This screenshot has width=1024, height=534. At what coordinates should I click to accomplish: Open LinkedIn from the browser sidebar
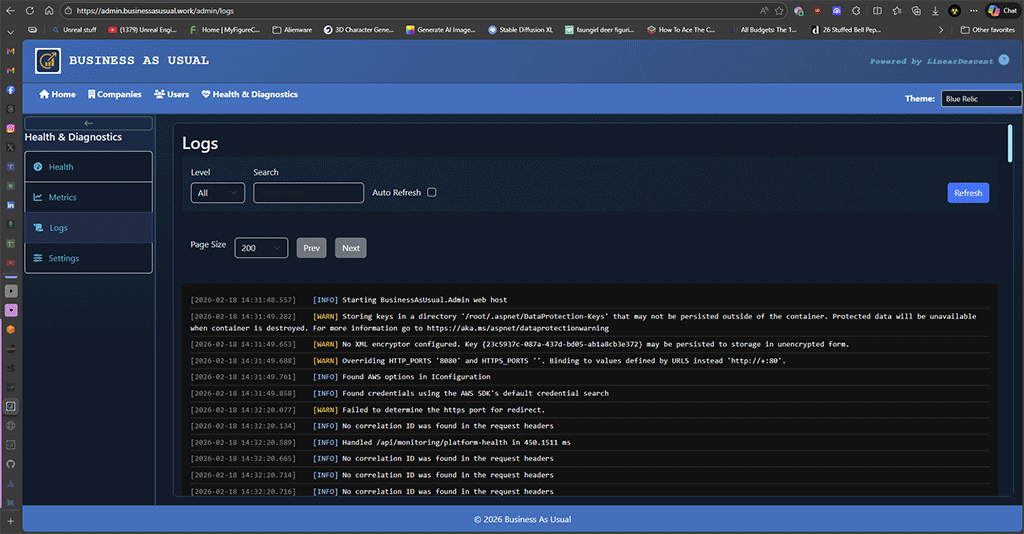10,205
